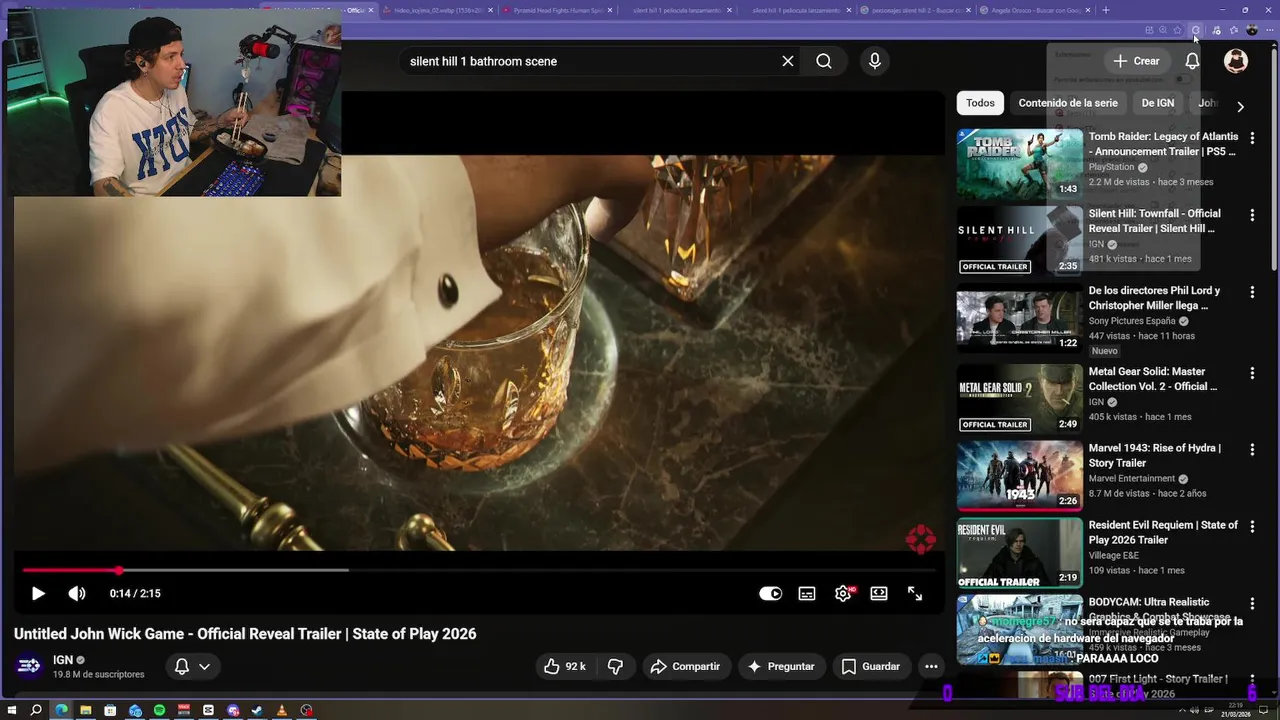Open more actions ellipsis under video

931,666
